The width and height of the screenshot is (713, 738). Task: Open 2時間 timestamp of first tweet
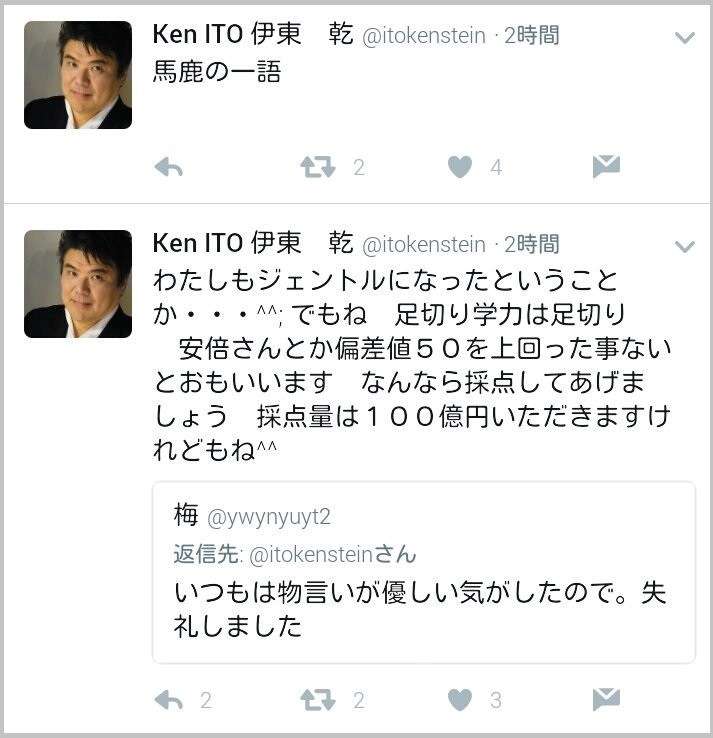coord(532,35)
